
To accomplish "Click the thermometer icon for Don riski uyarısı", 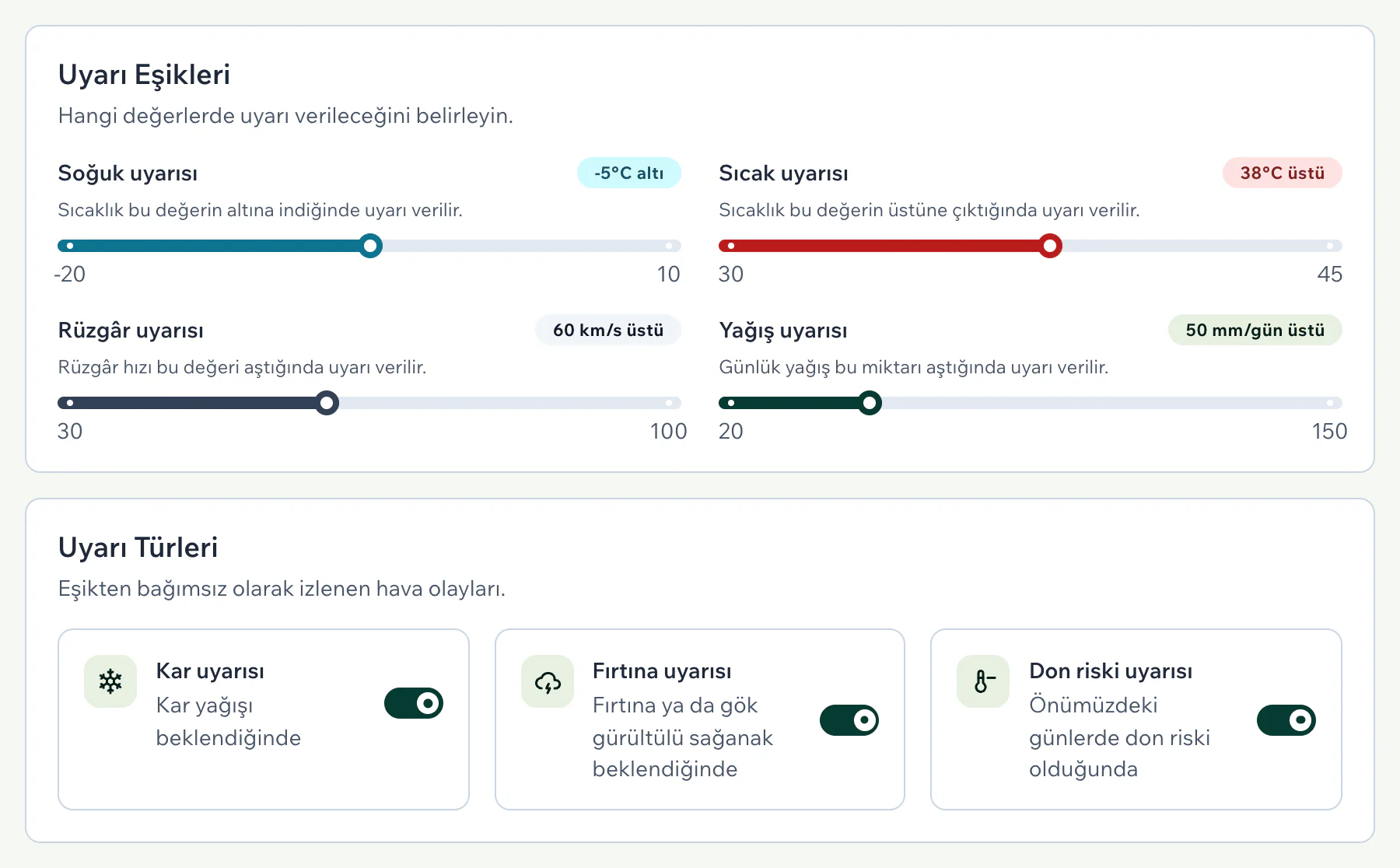I will tap(983, 682).
